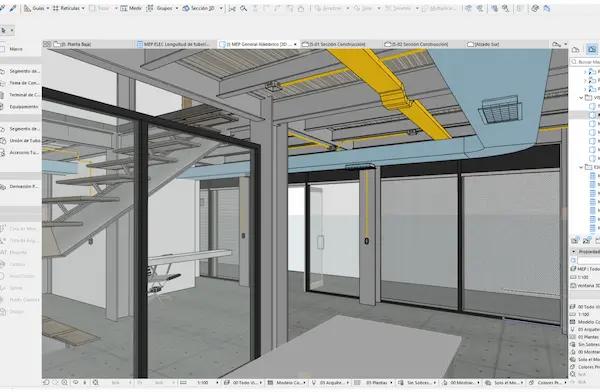Open the Sección 3D dropdown arrow
The image size is (600, 392).
221,8
